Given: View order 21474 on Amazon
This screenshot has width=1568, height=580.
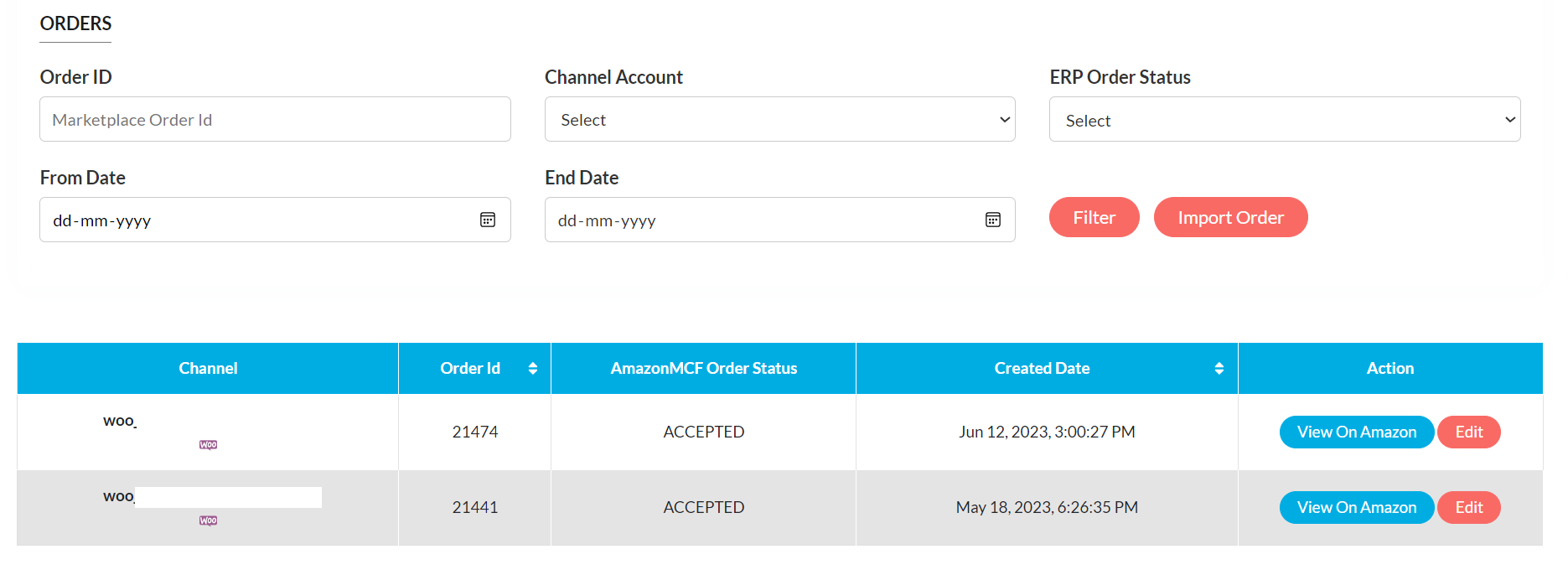Looking at the screenshot, I should [x=1357, y=432].
